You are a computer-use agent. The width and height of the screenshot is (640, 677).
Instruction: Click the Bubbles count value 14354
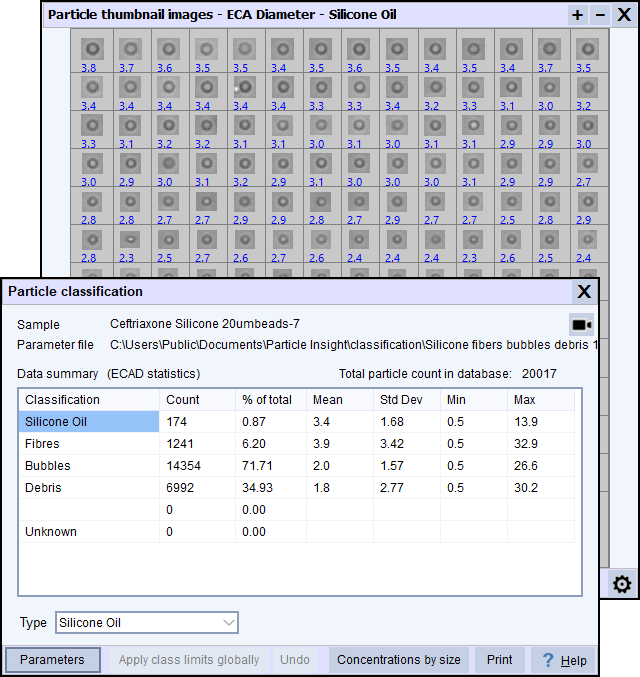tap(184, 465)
